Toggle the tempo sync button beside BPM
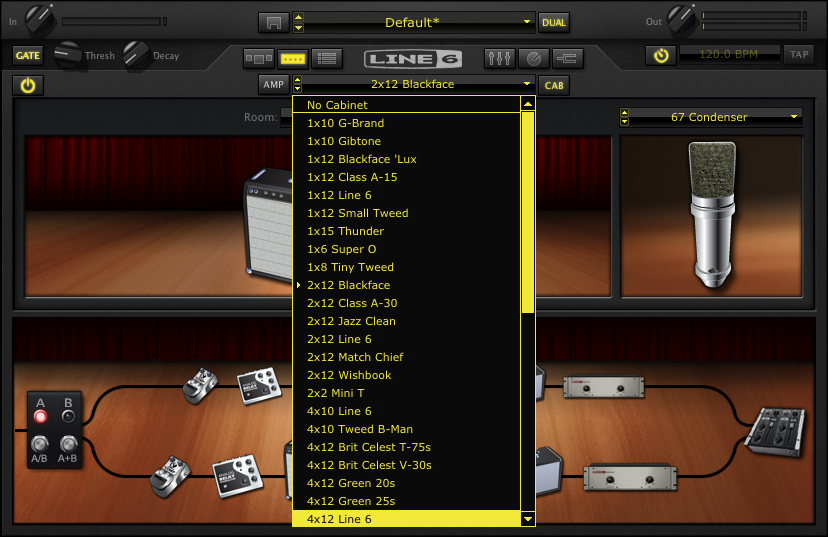The width and height of the screenshot is (828, 537). point(660,55)
